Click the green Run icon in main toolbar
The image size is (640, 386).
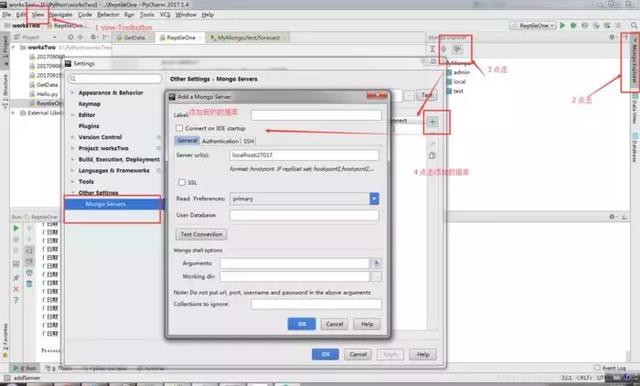tap(562, 25)
